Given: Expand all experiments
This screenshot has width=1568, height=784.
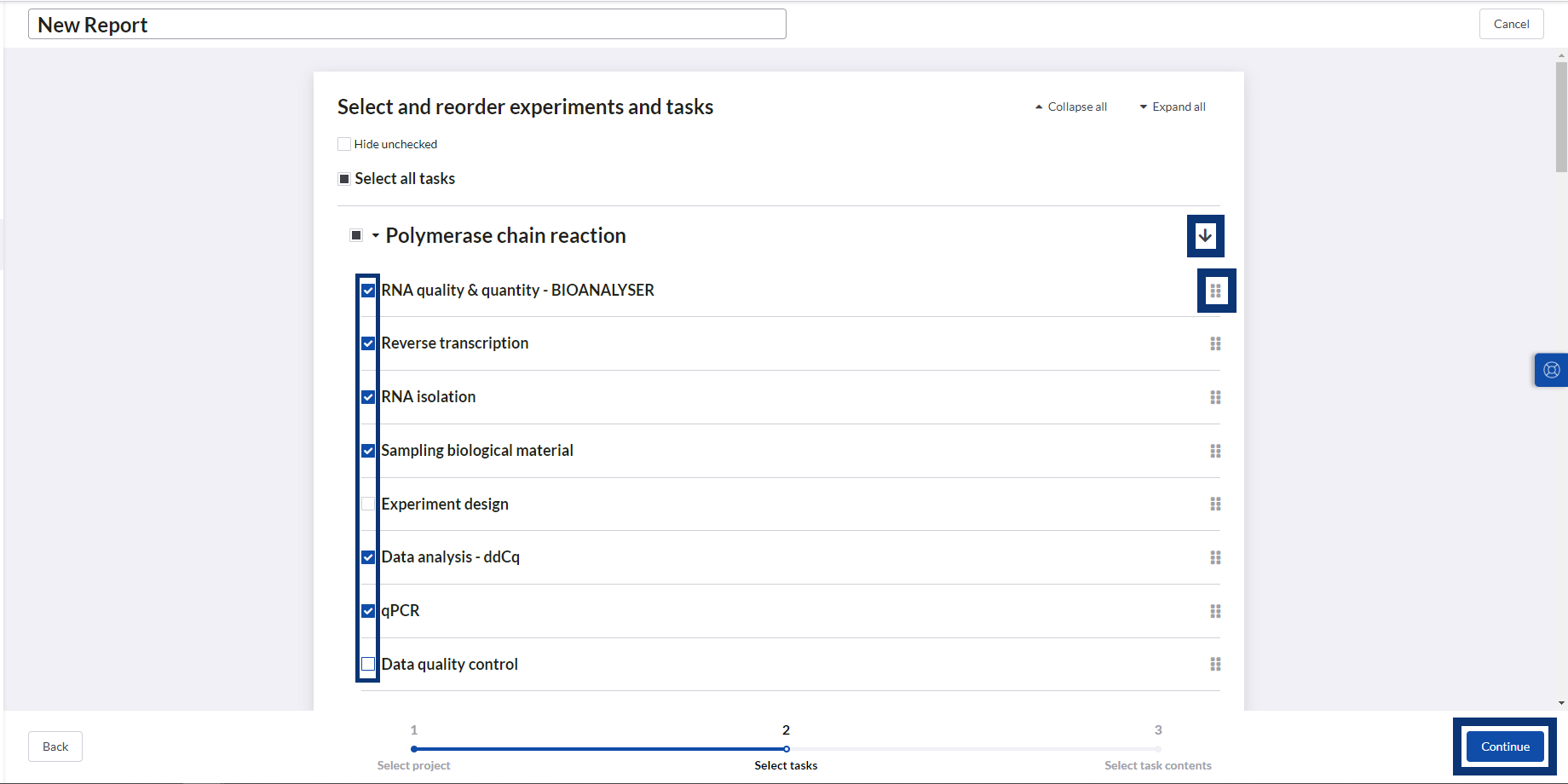Looking at the screenshot, I should [1173, 107].
